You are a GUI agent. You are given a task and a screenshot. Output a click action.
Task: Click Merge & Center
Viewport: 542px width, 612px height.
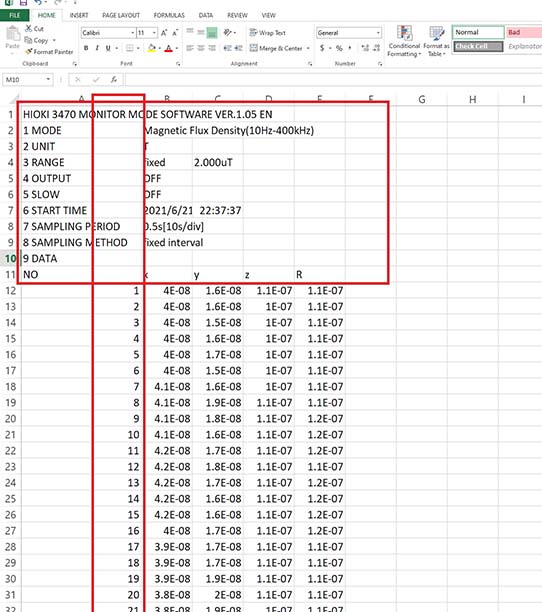pos(276,48)
